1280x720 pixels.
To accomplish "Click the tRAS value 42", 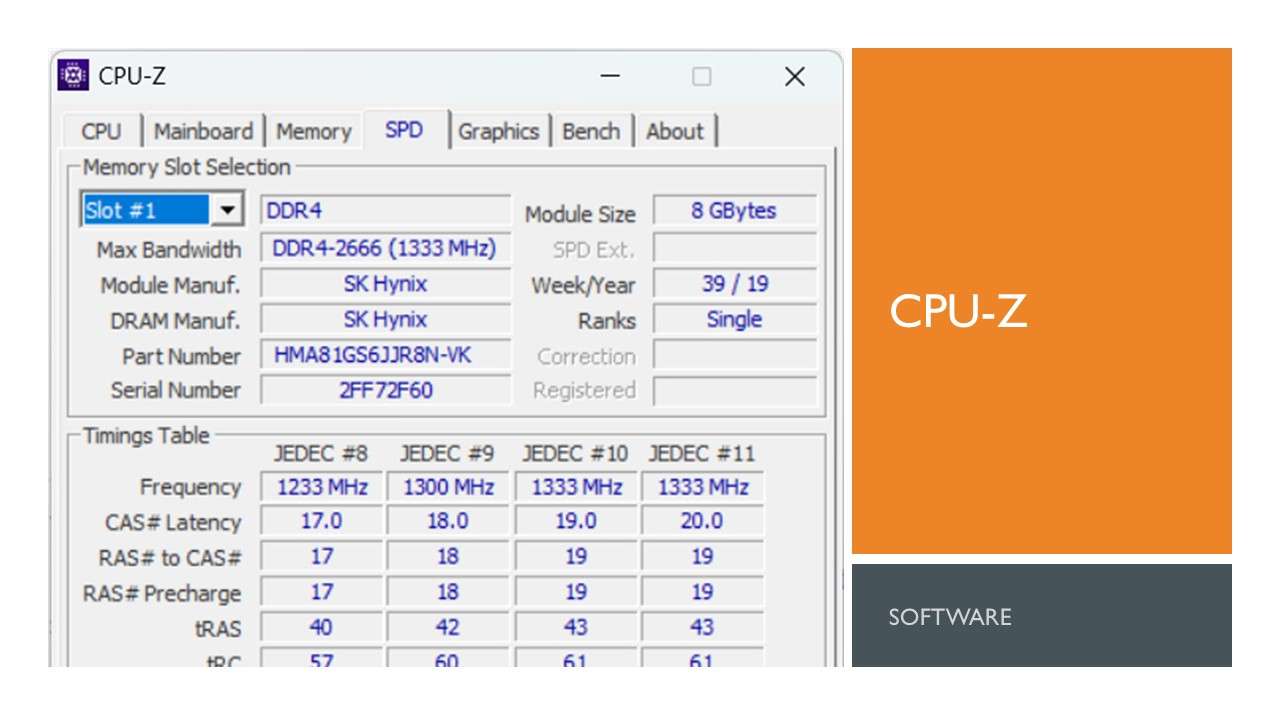I will pyautogui.click(x=448, y=627).
